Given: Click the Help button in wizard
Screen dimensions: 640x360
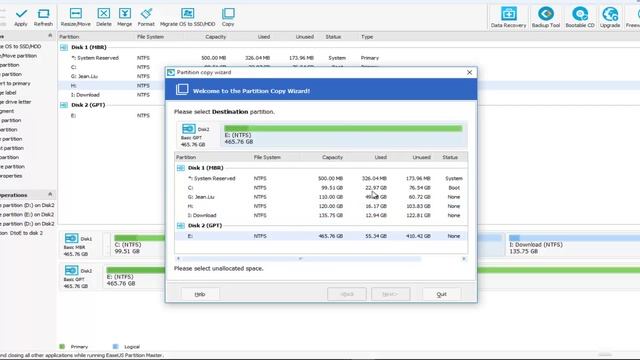Looking at the screenshot, I should point(200,294).
